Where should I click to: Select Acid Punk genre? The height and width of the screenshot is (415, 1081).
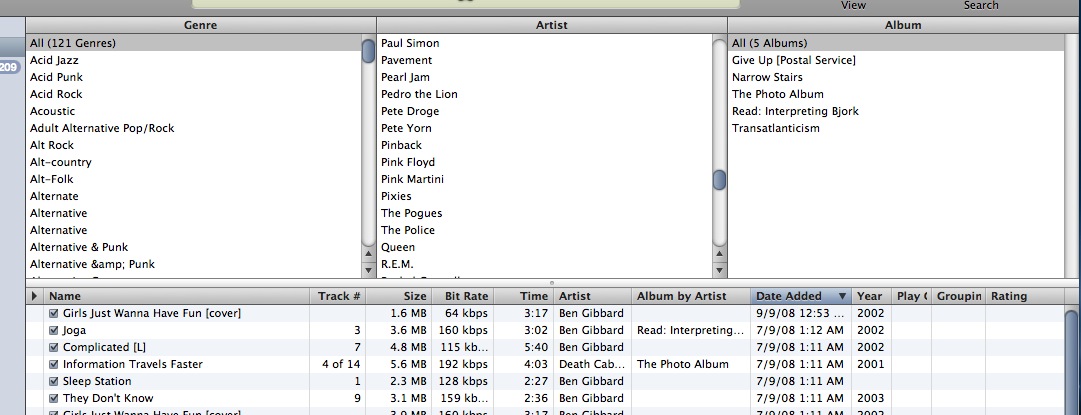pyautogui.click(x=193, y=77)
